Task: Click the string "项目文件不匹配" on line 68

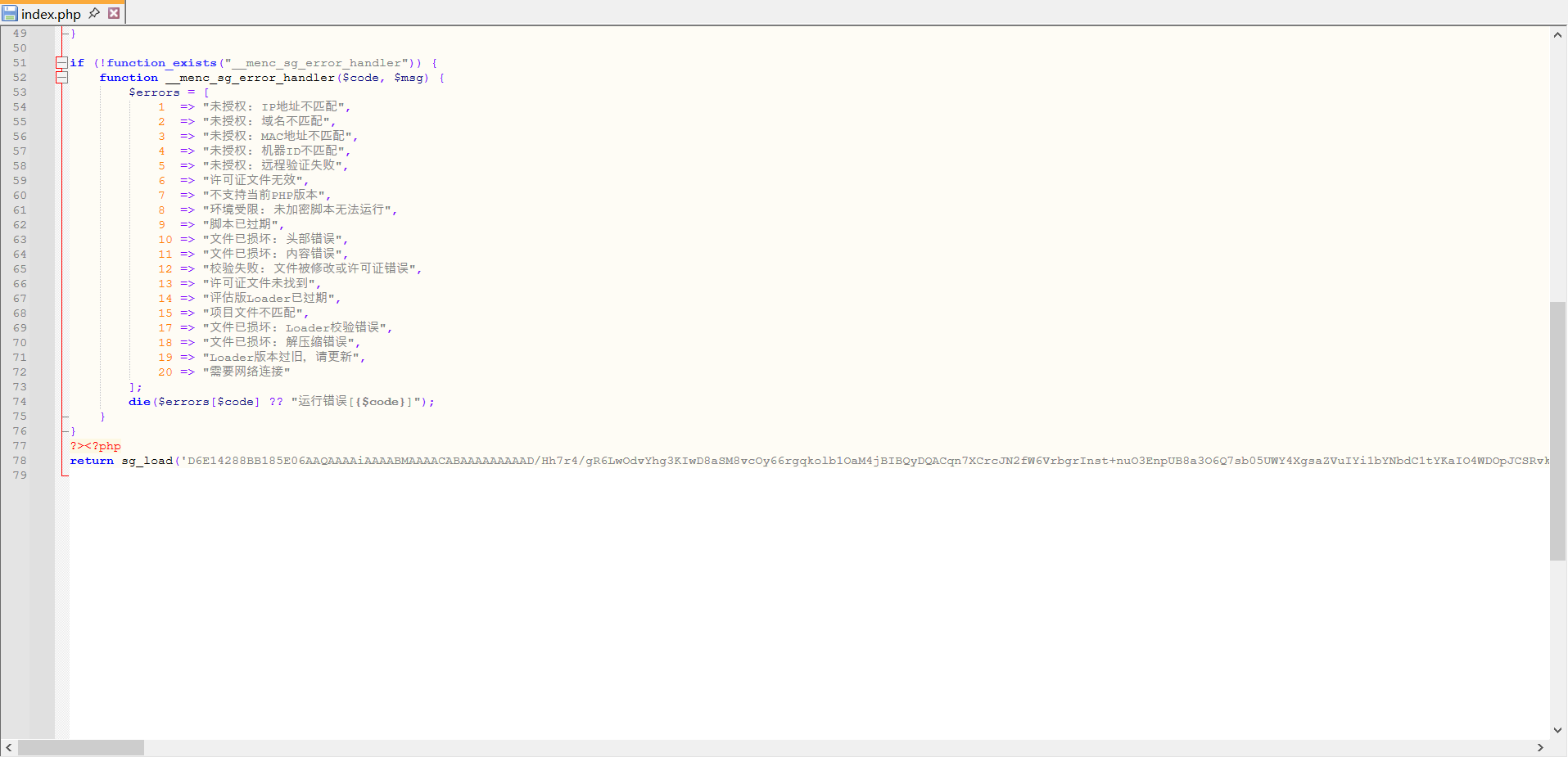Action: tap(252, 313)
